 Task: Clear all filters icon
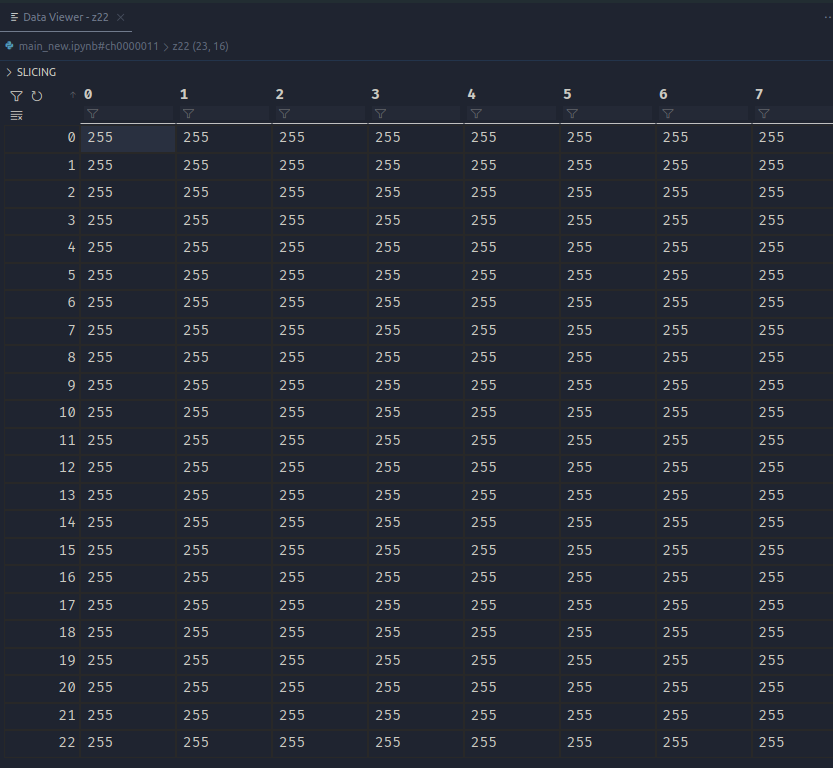point(16,115)
